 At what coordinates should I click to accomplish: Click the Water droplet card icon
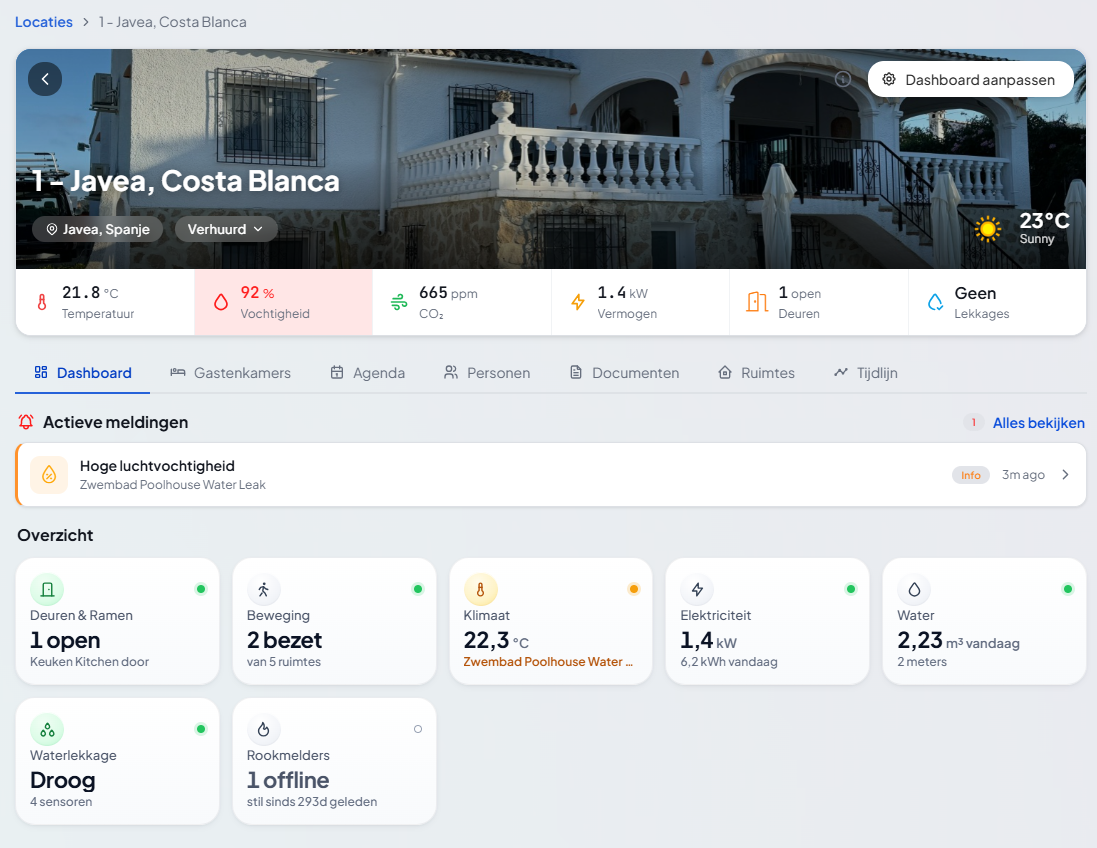click(x=914, y=590)
